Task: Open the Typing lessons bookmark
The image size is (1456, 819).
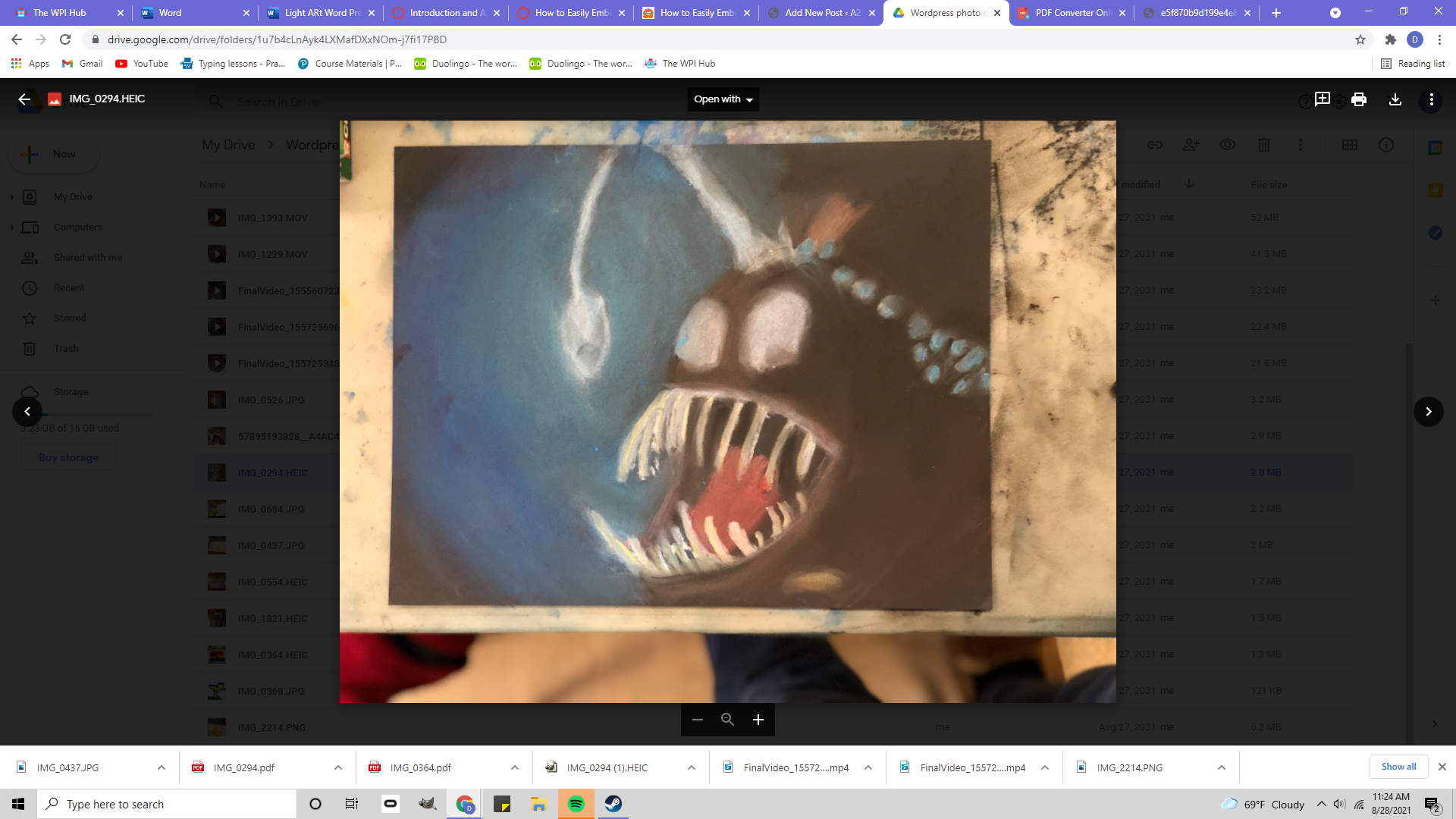Action: pos(233,64)
